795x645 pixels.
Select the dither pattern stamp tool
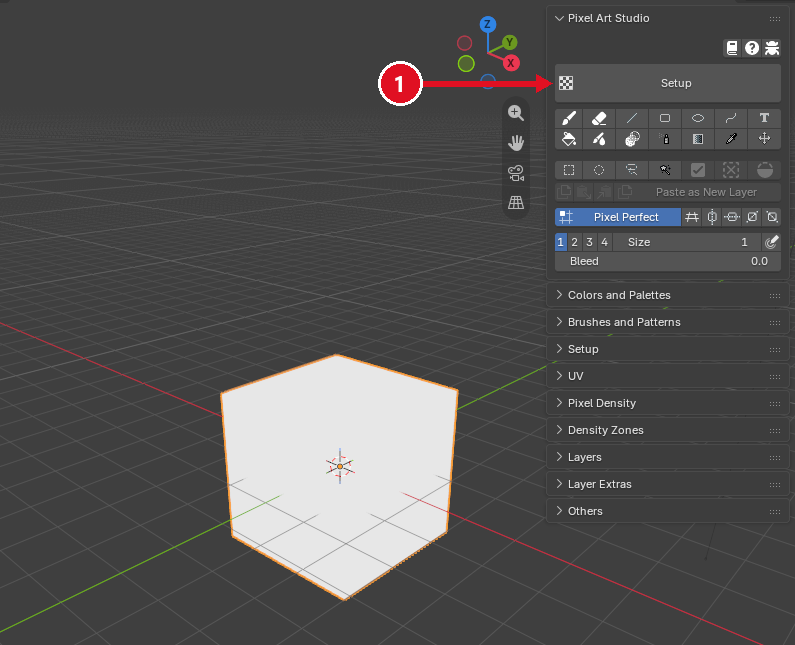coord(632,139)
